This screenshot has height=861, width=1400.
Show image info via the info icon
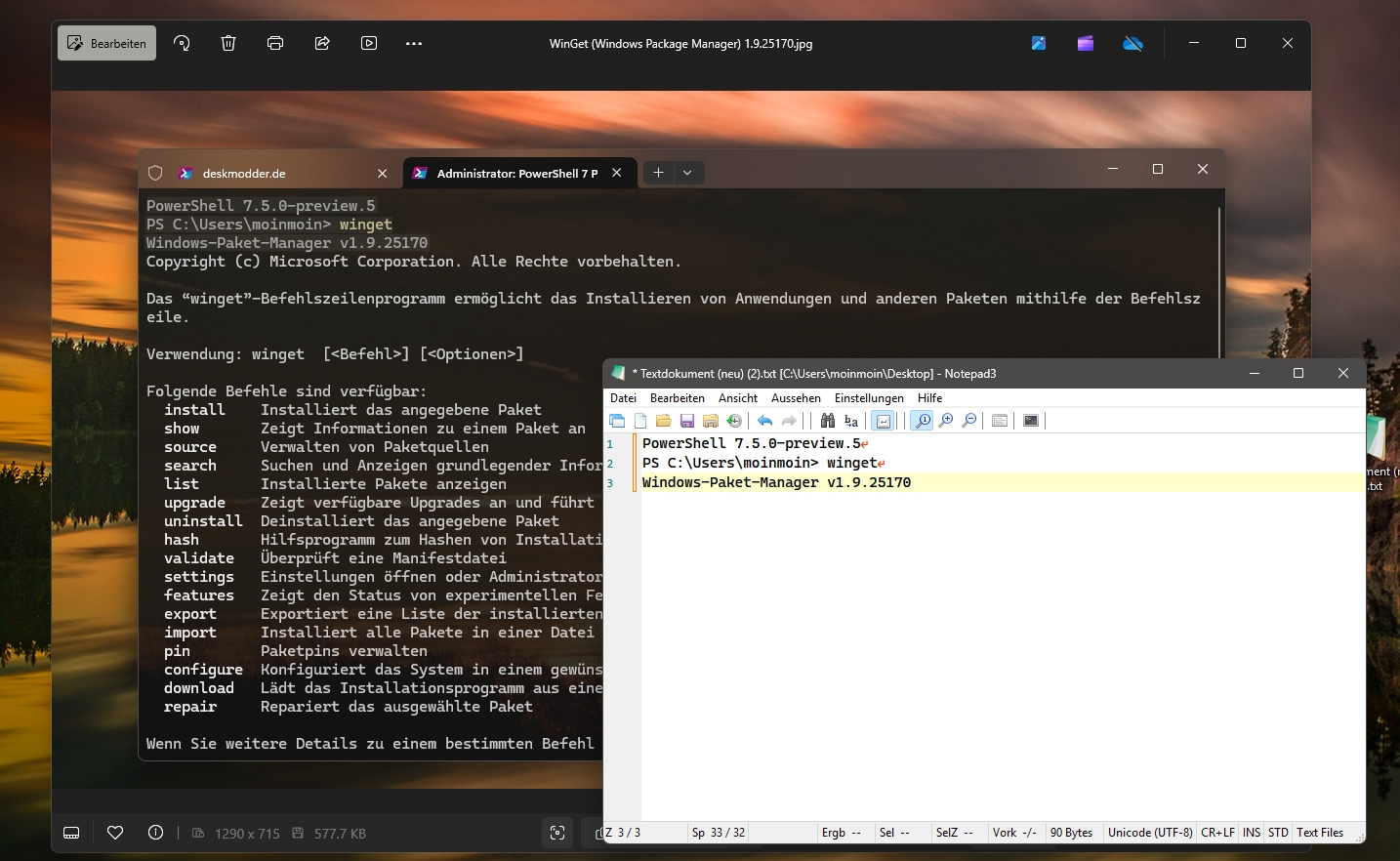155,833
